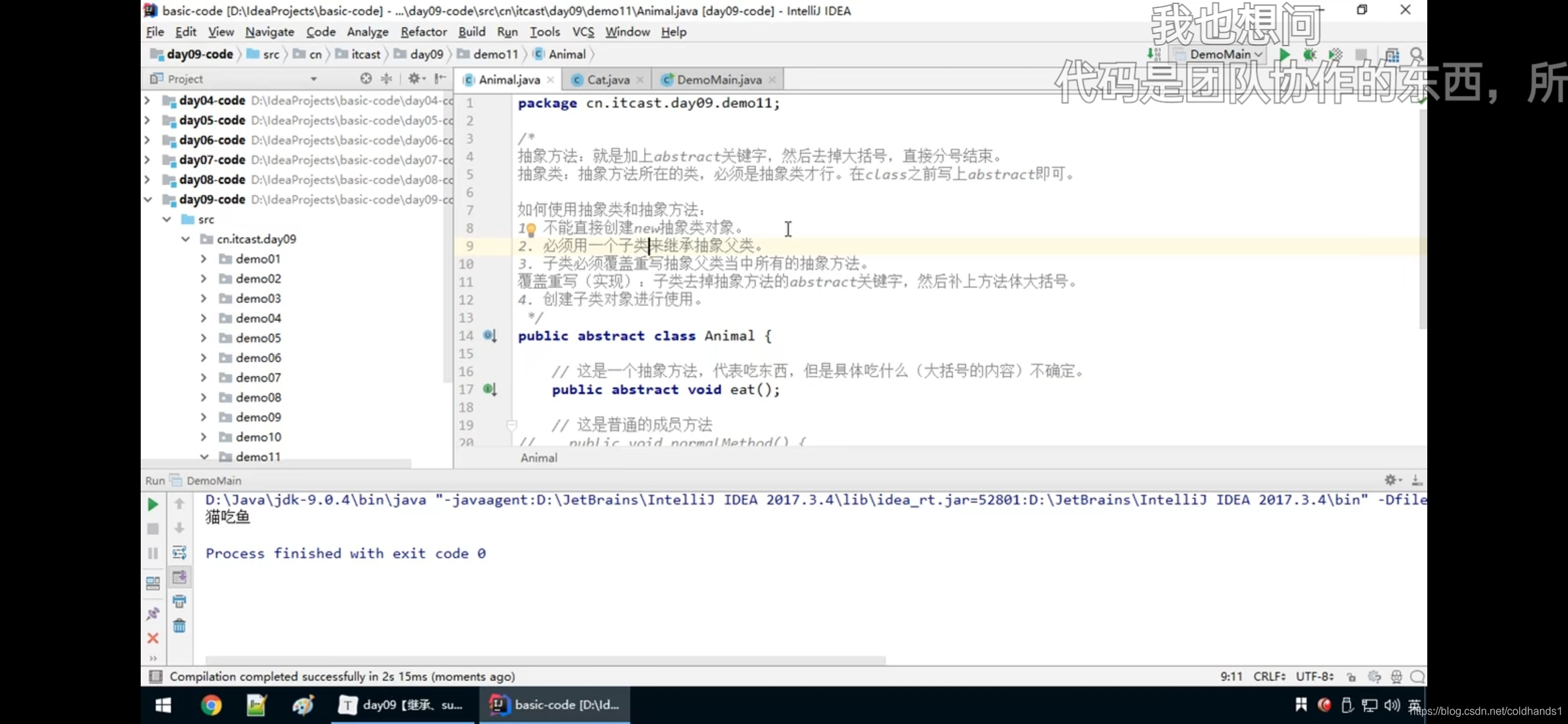Open Project Structure icon in toolbar
Screen dimensions: 1568x724
pos(1392,54)
